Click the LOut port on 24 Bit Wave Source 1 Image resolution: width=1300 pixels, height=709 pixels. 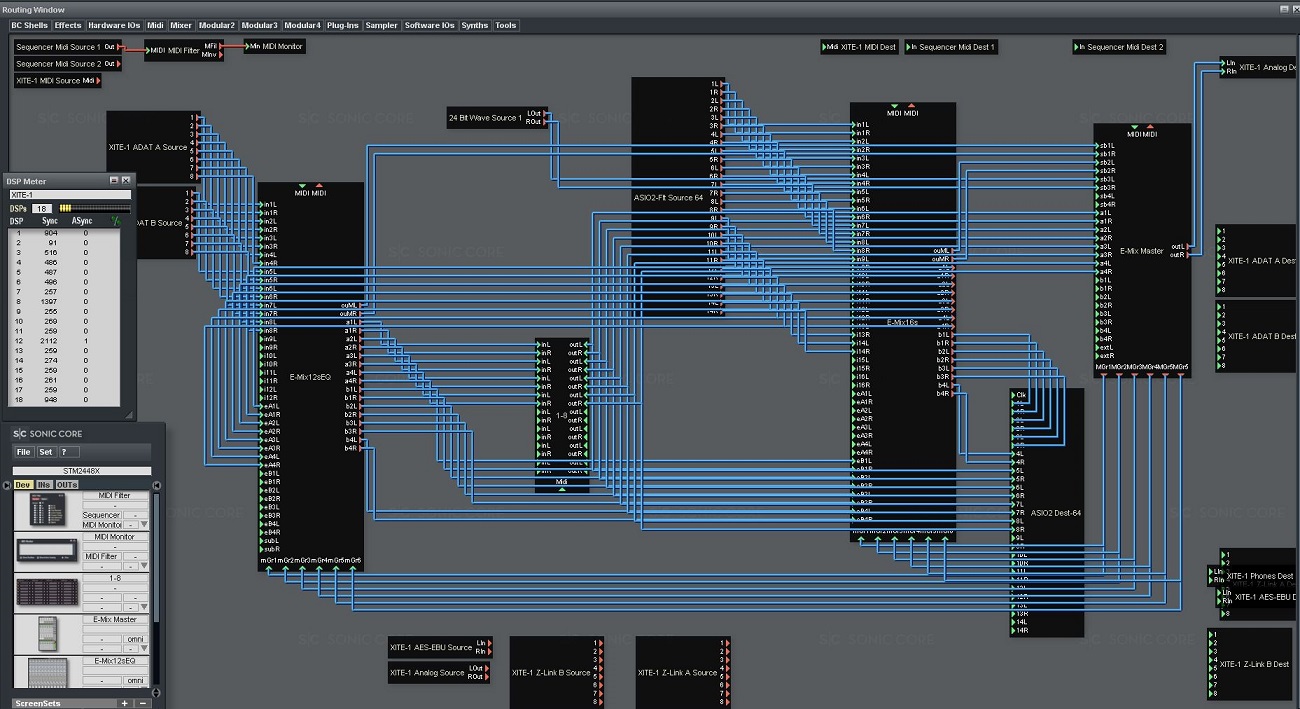click(537, 113)
